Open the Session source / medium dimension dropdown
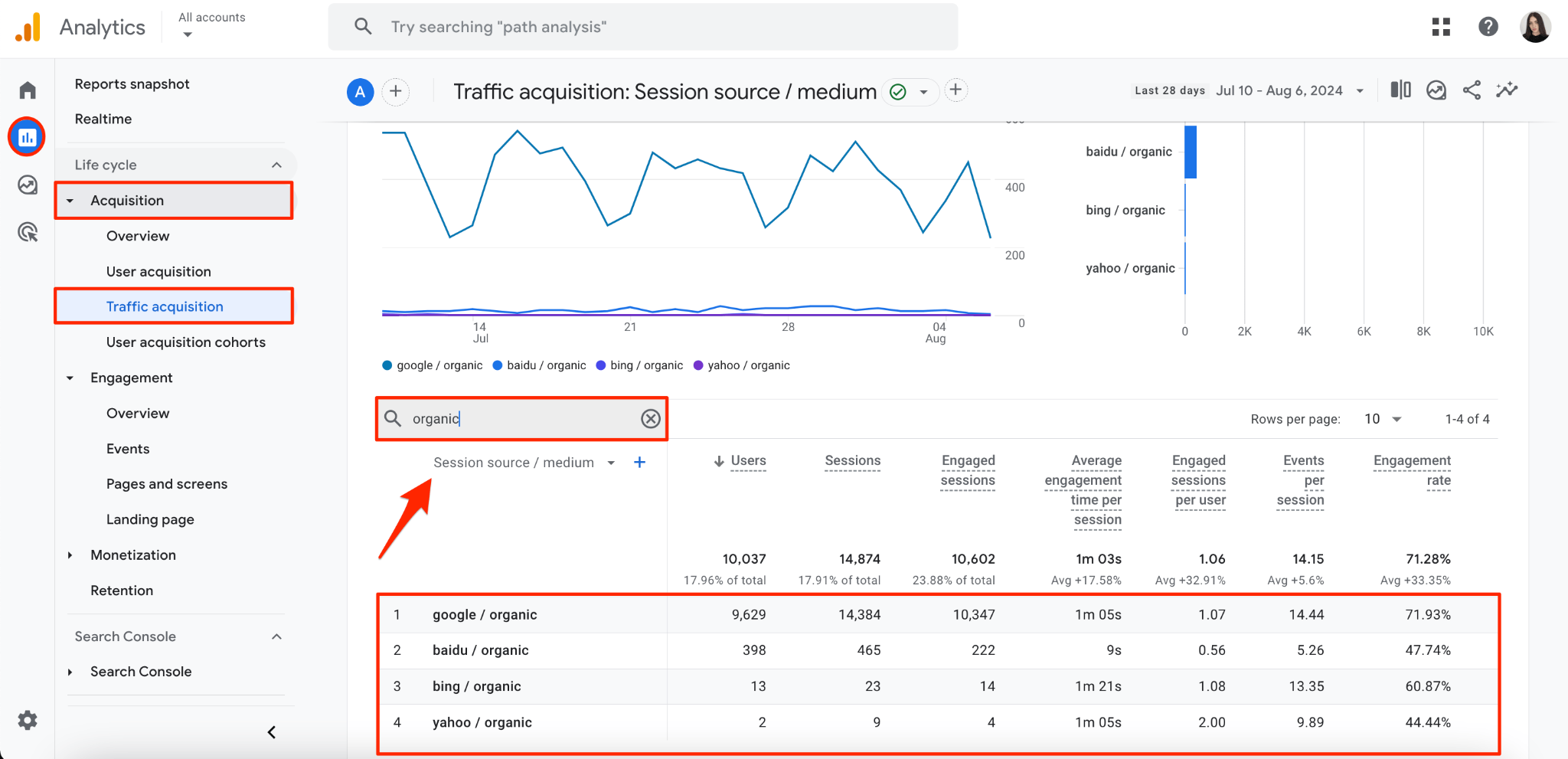 tap(521, 462)
